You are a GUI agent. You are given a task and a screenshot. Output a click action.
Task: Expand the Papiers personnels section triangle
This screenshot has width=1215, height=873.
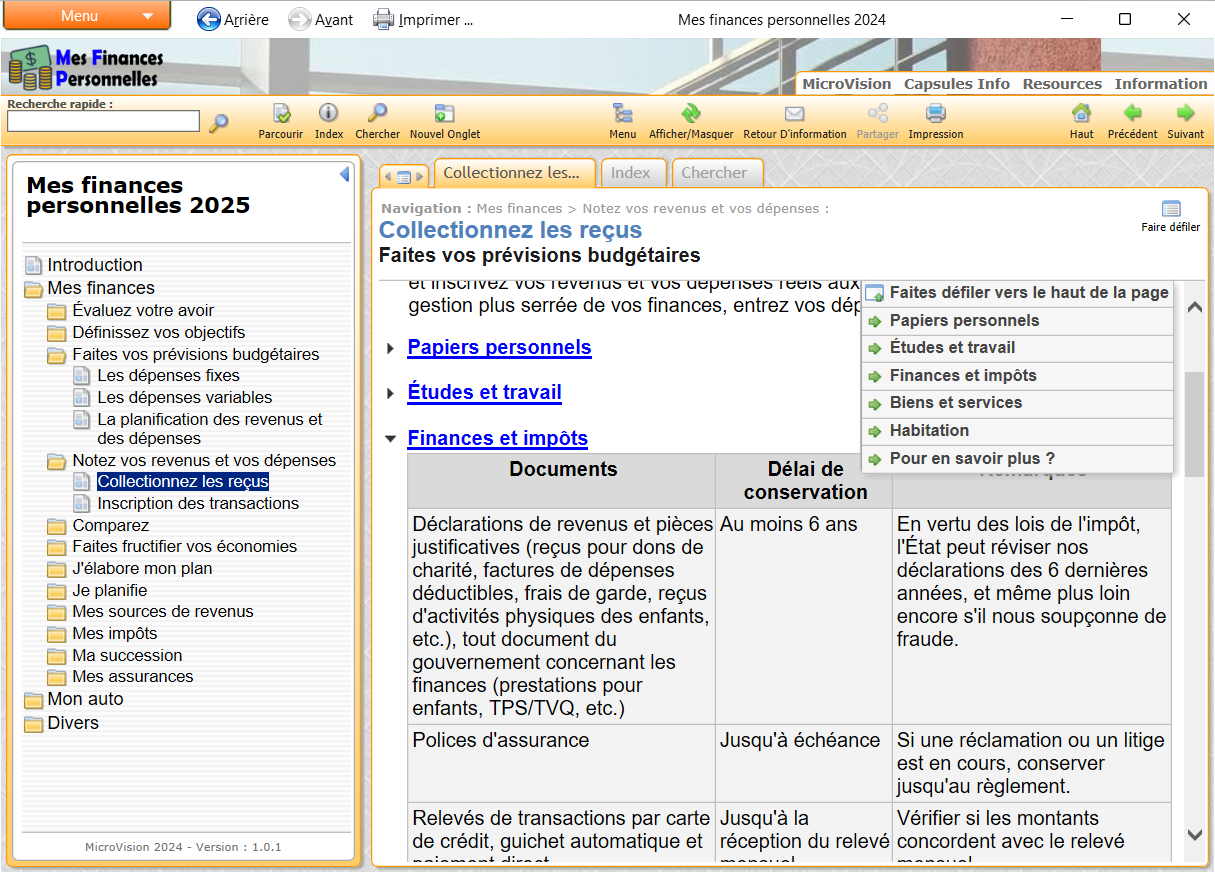pyautogui.click(x=391, y=348)
